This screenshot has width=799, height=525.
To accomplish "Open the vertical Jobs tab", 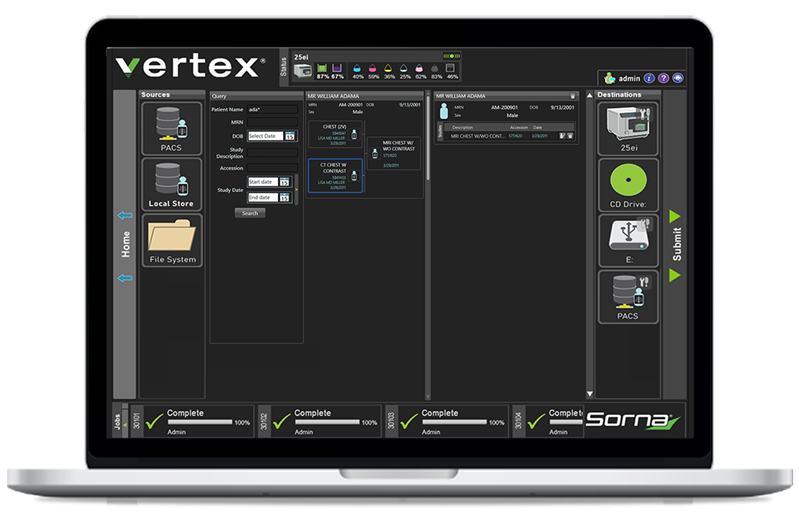I will tap(111, 421).
